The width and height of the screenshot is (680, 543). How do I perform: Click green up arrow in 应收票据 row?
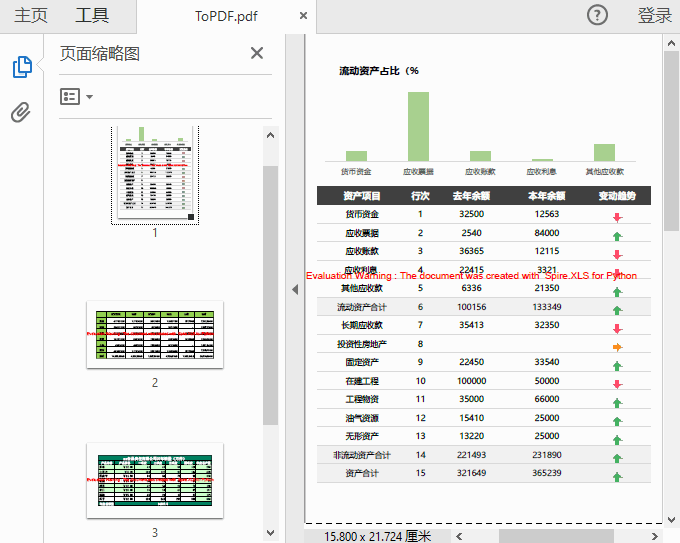[x=618, y=236]
